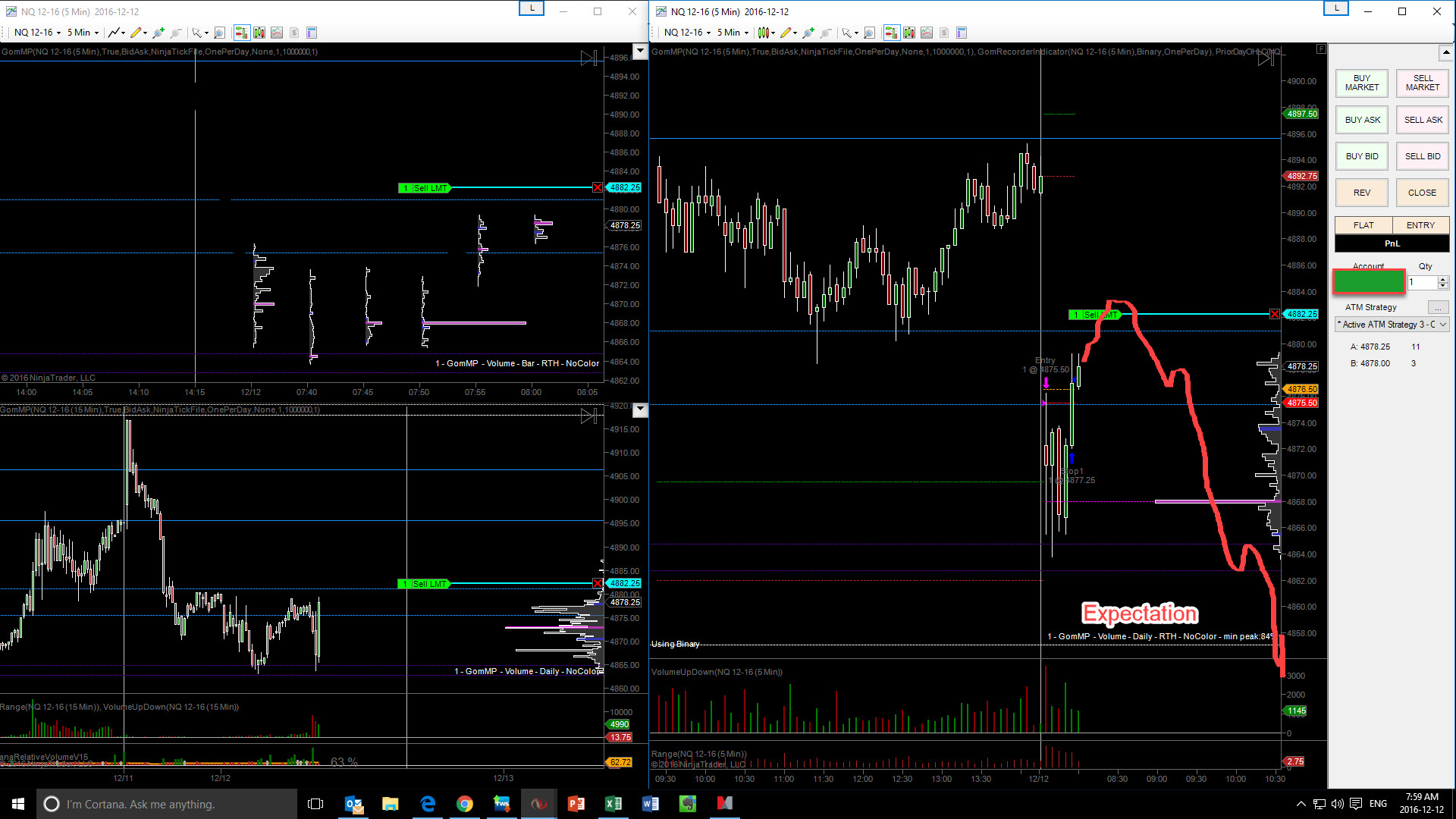Viewport: 1456px width, 819px height.
Task: Expand drawing tools dropdown arrow in right chart
Action: click(x=795, y=33)
